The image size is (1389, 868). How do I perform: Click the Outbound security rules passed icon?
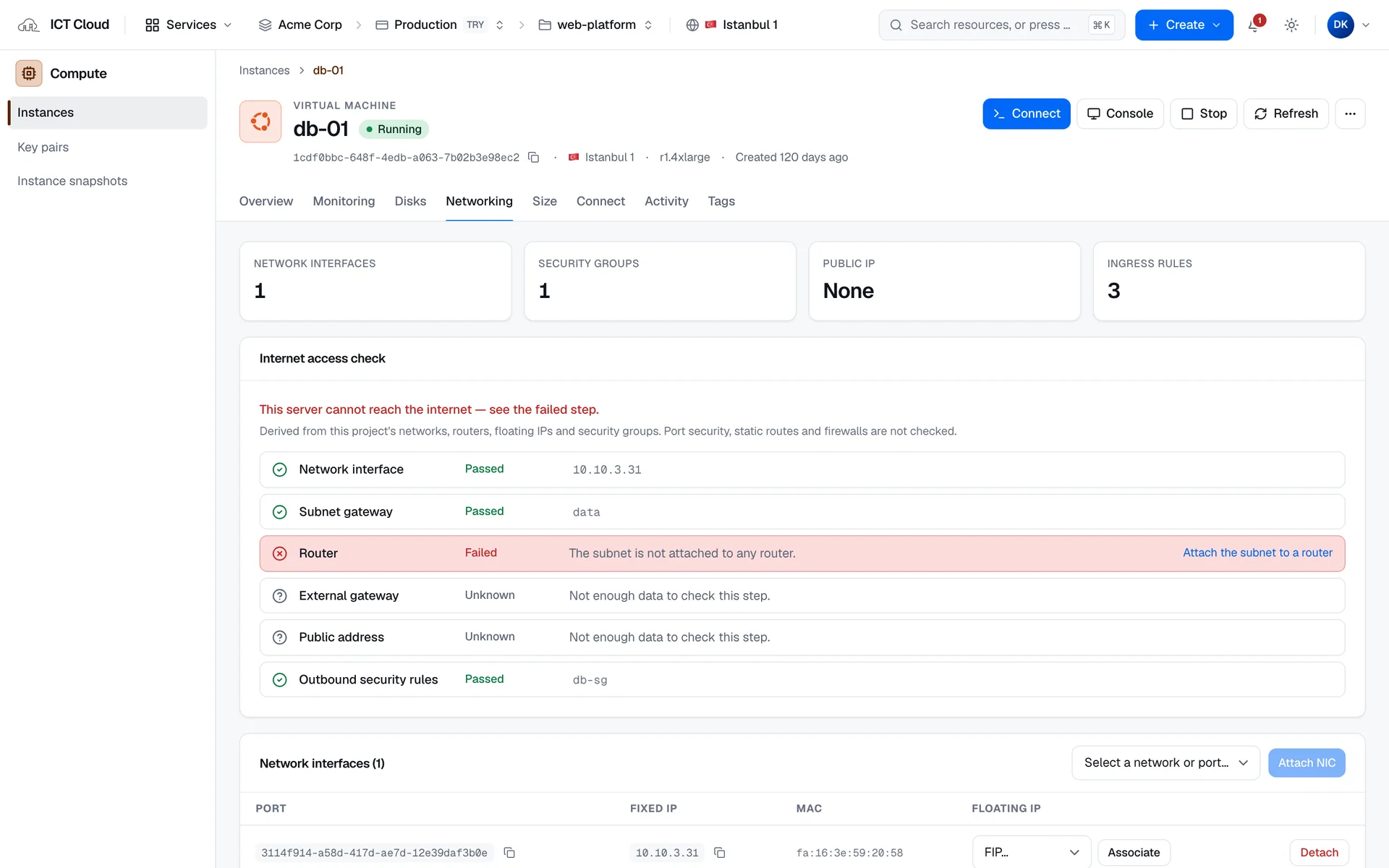click(280, 680)
